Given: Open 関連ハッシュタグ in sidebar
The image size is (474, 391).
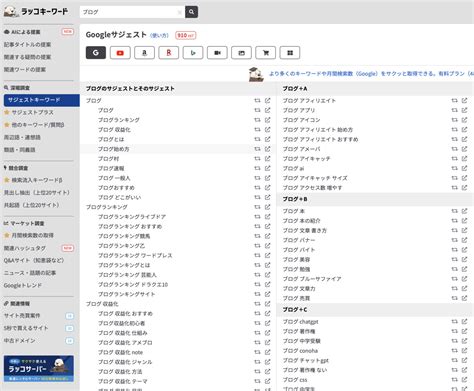Looking at the screenshot, I should click(x=25, y=248).
